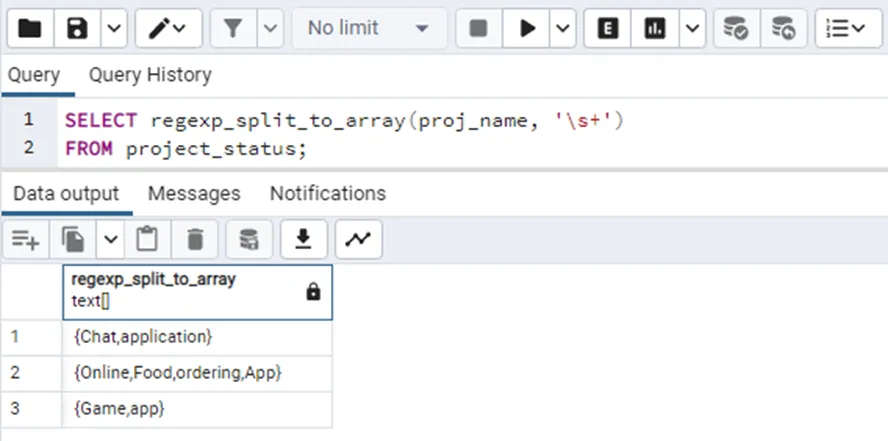The width and height of the screenshot is (888, 441).
Task: Open the Notifications tab
Action: [327, 193]
